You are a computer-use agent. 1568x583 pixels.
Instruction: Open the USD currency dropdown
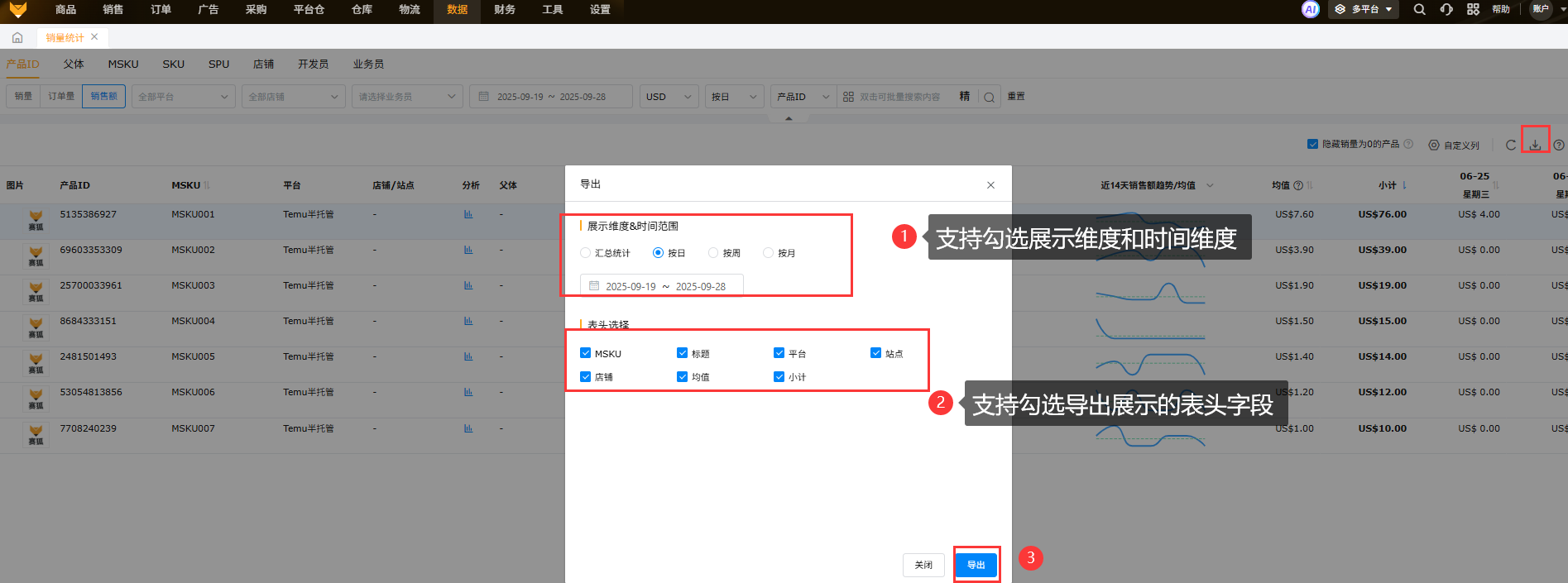click(x=669, y=97)
